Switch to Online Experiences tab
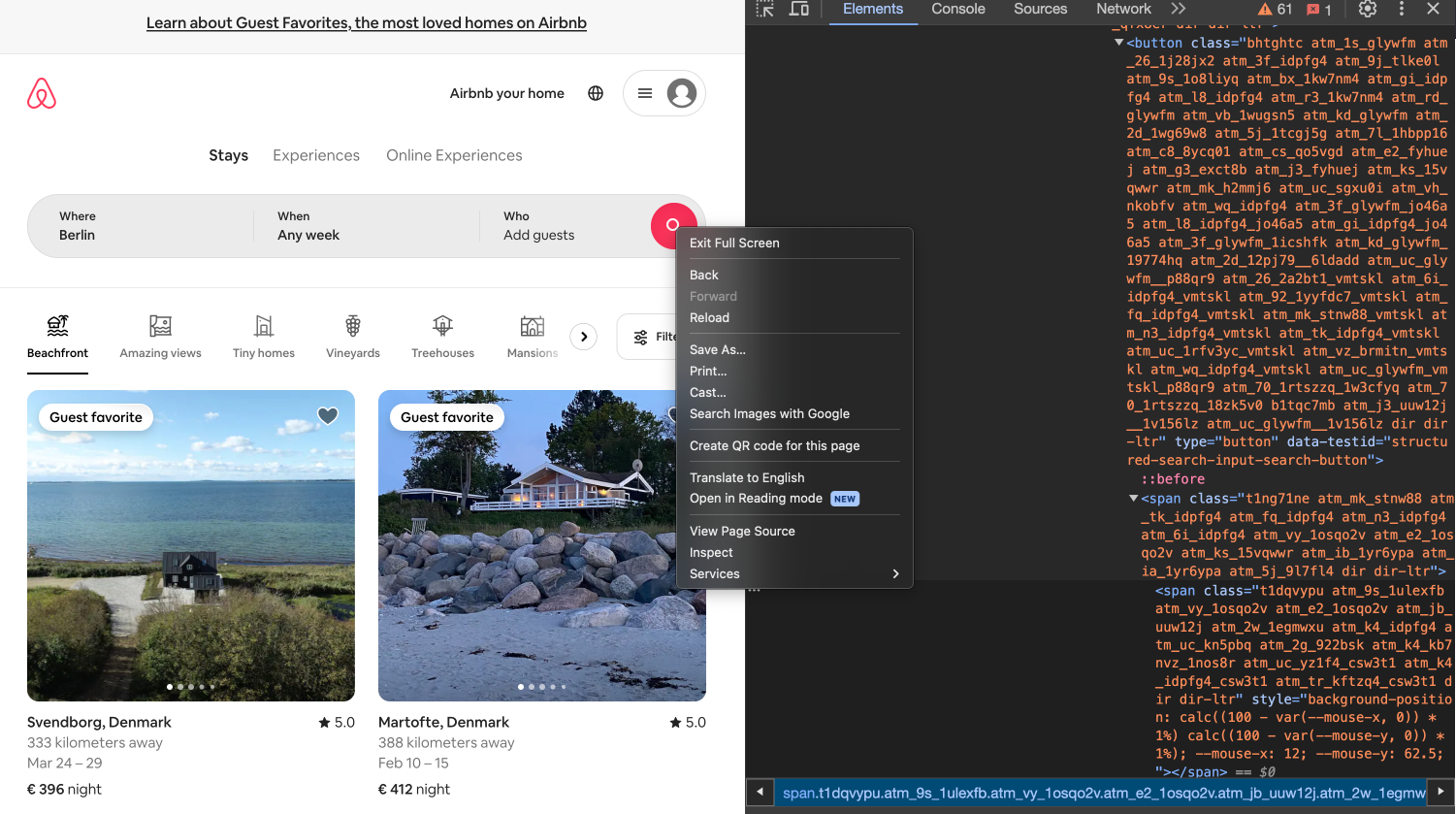 (454, 155)
